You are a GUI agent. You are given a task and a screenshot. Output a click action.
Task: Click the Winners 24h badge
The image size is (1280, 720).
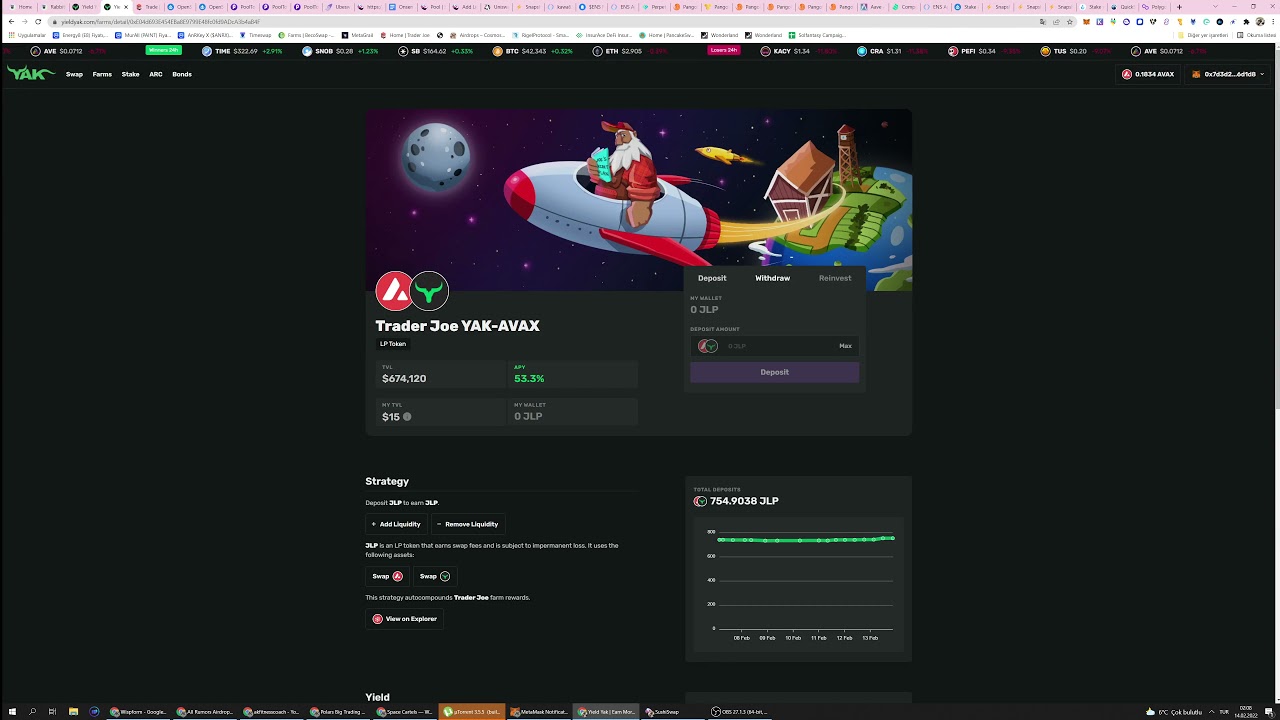pyautogui.click(x=163, y=50)
